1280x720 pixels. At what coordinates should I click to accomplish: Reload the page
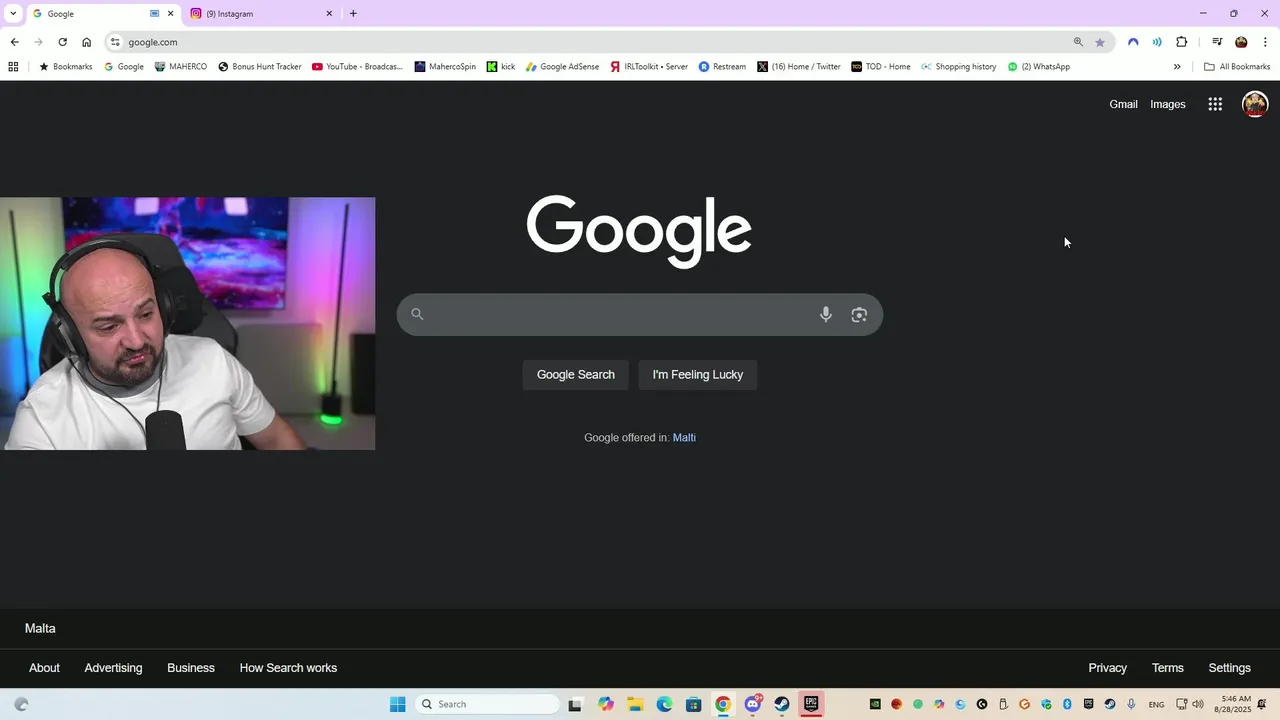pos(62,42)
